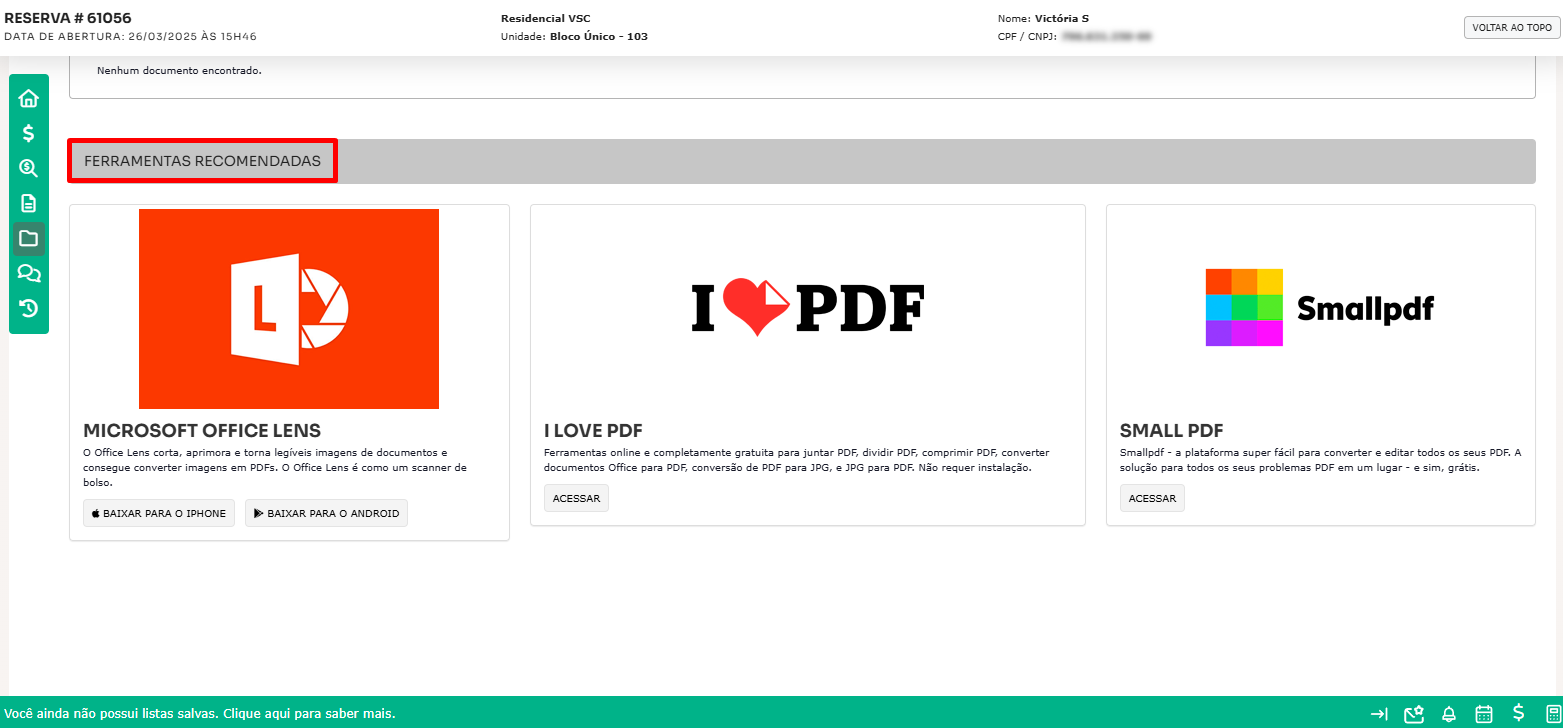This screenshot has width=1563, height=728.
Task: Click the Data de Abertura date text
Action: tap(130, 37)
